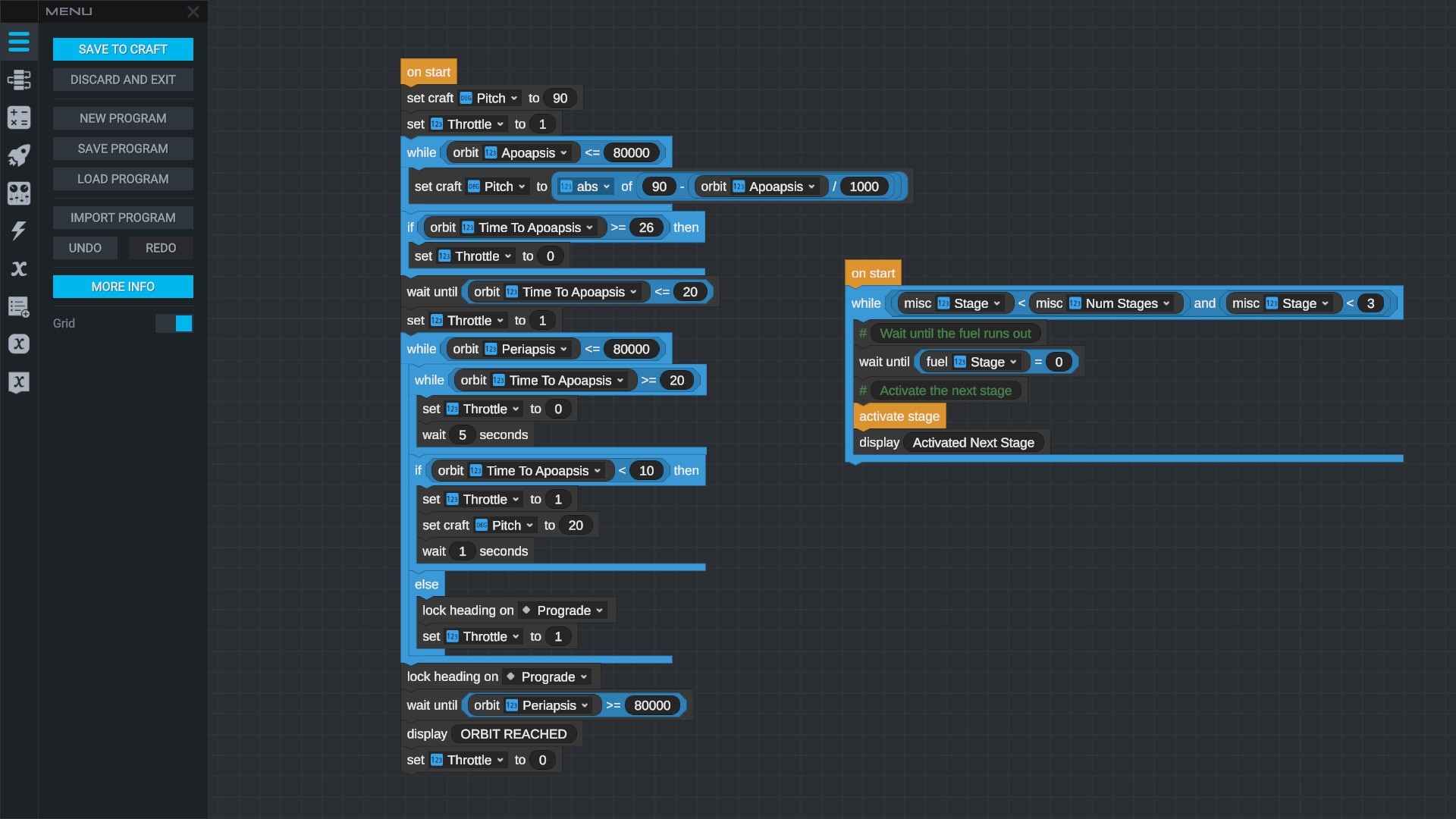Open the plain x variables icon

(19, 268)
